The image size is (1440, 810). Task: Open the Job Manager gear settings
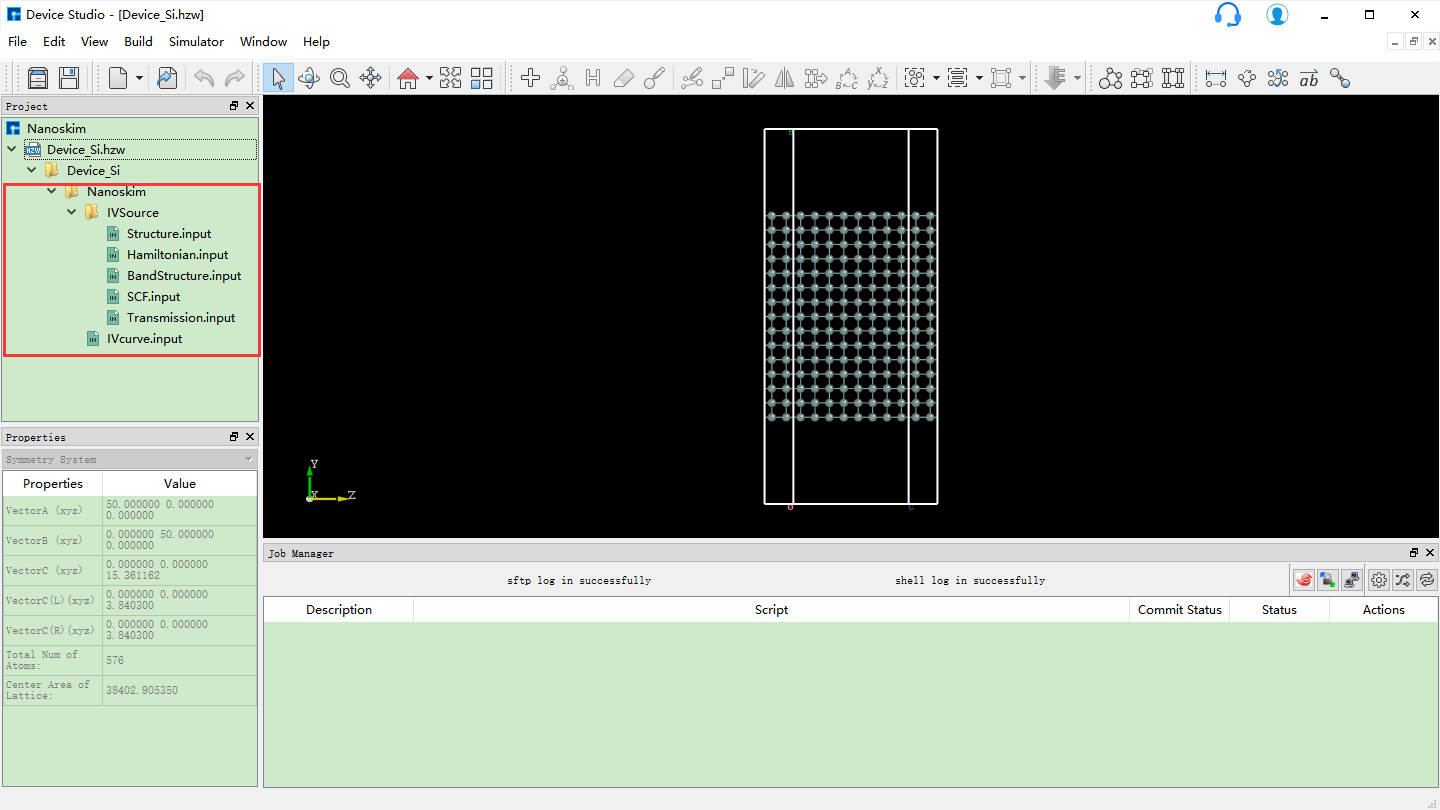coord(1379,579)
